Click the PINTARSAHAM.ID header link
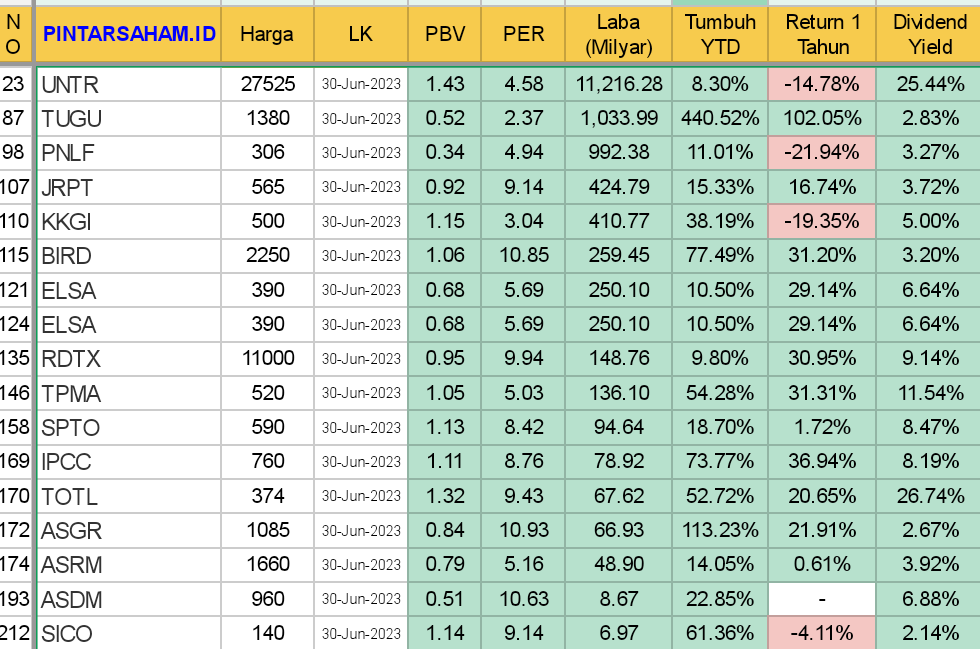This screenshot has width=980, height=649. (x=128, y=34)
